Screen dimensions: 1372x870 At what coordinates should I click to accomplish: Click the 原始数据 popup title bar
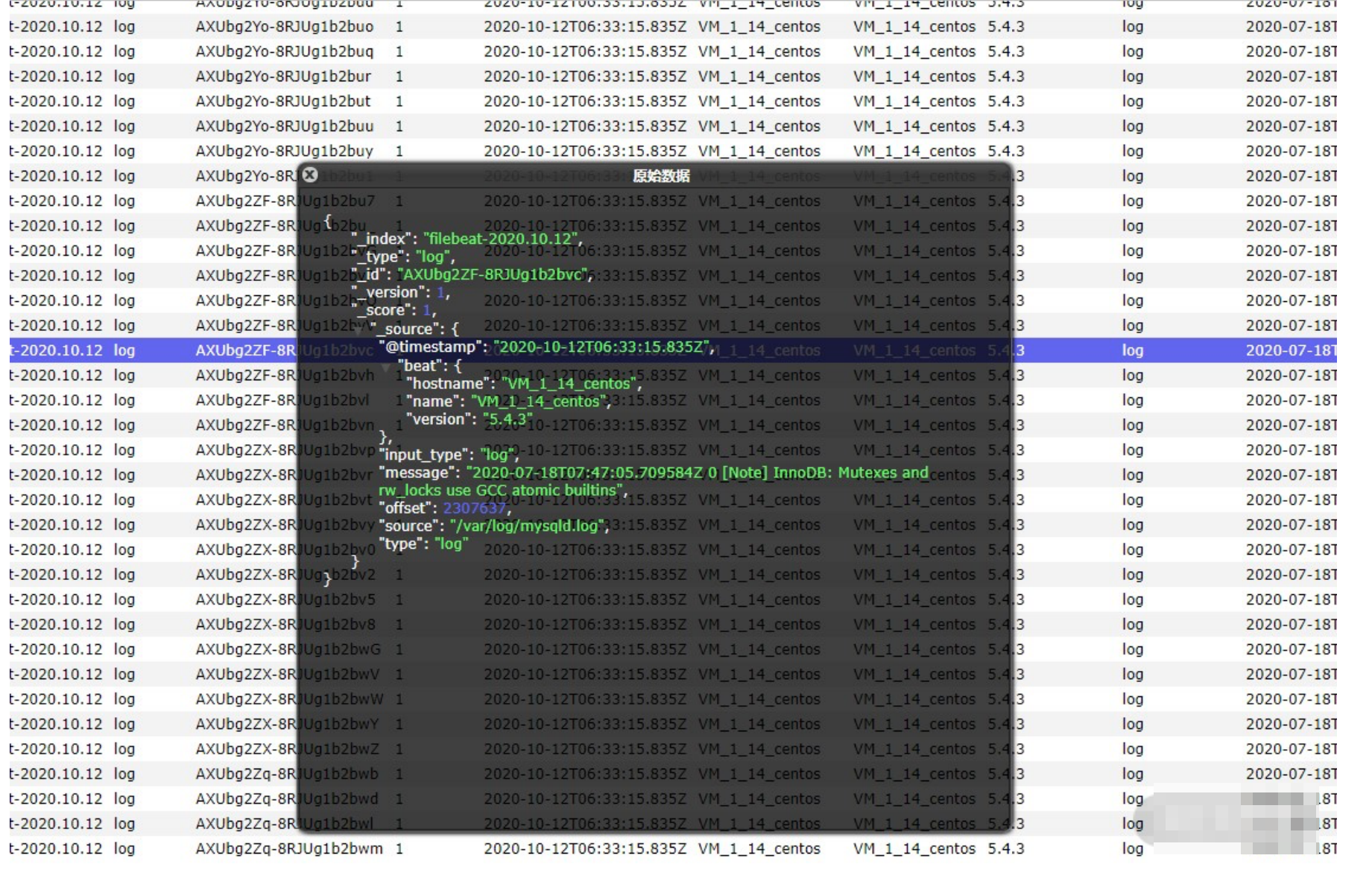tap(654, 175)
